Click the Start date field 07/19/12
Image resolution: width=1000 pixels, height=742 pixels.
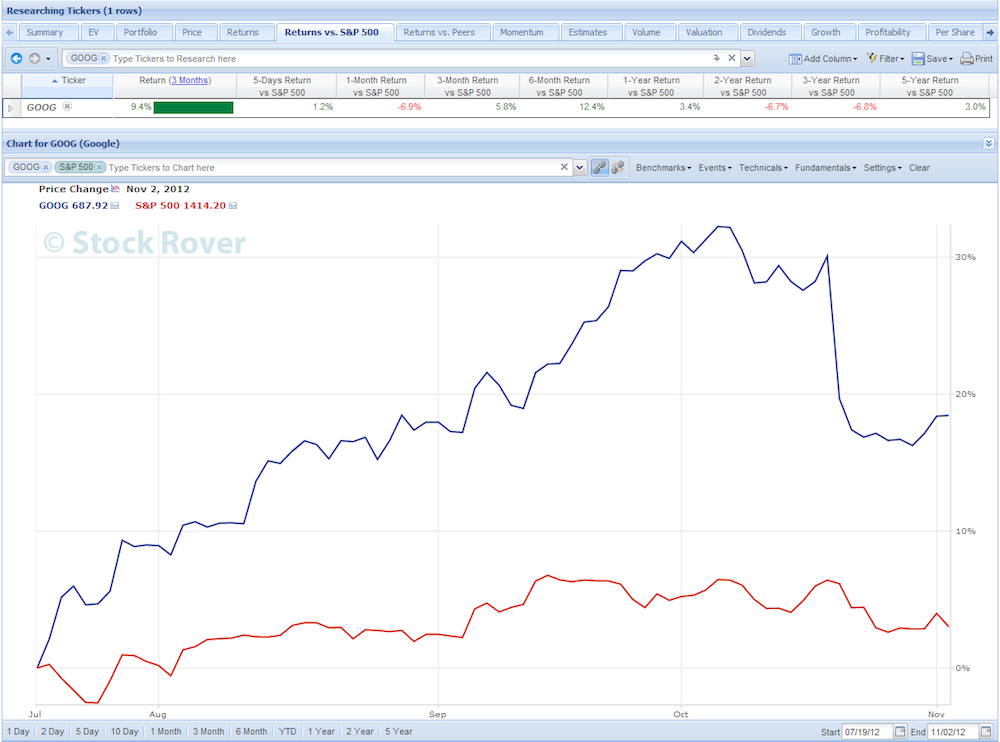867,732
